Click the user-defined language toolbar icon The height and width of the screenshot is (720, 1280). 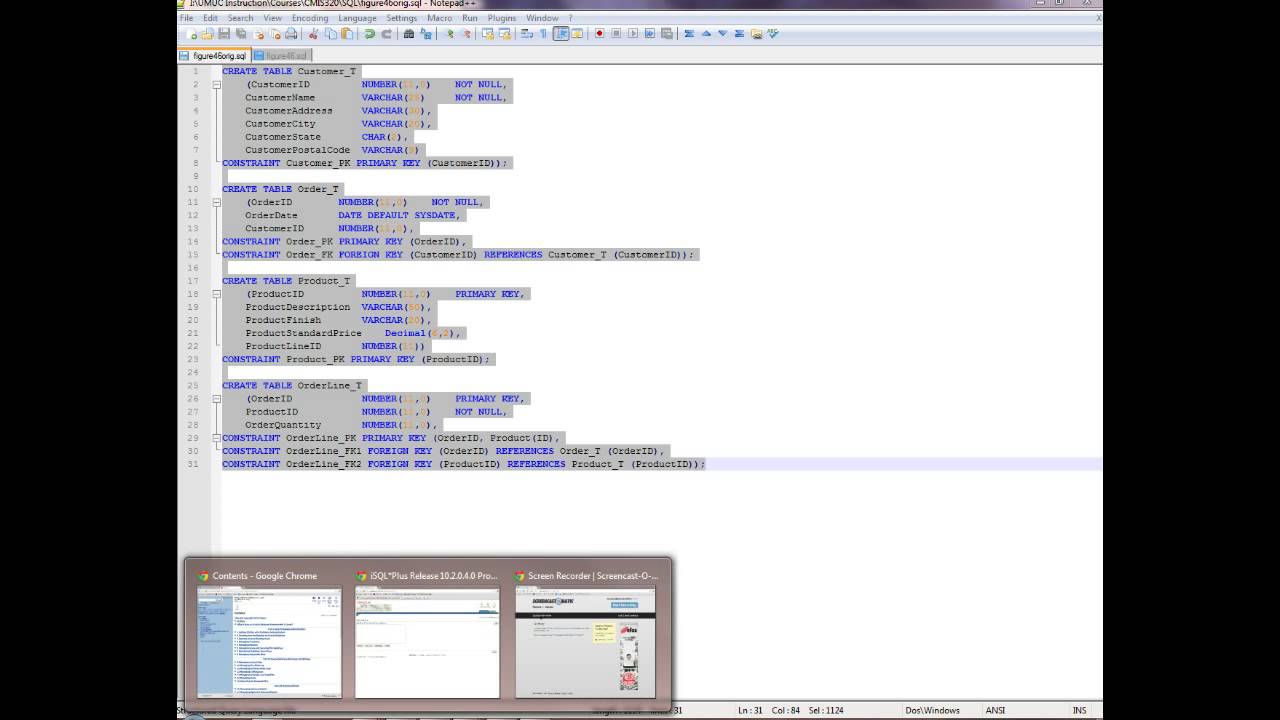[x=577, y=34]
